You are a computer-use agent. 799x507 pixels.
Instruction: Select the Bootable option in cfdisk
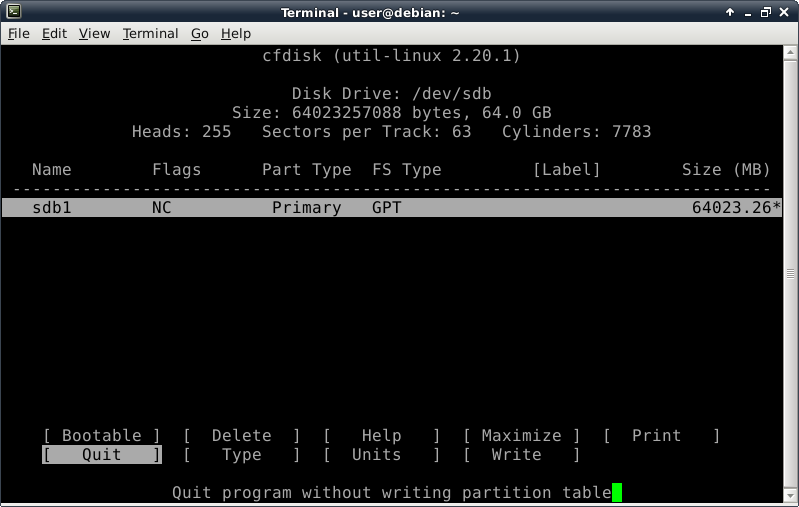pyautogui.click(x=101, y=436)
